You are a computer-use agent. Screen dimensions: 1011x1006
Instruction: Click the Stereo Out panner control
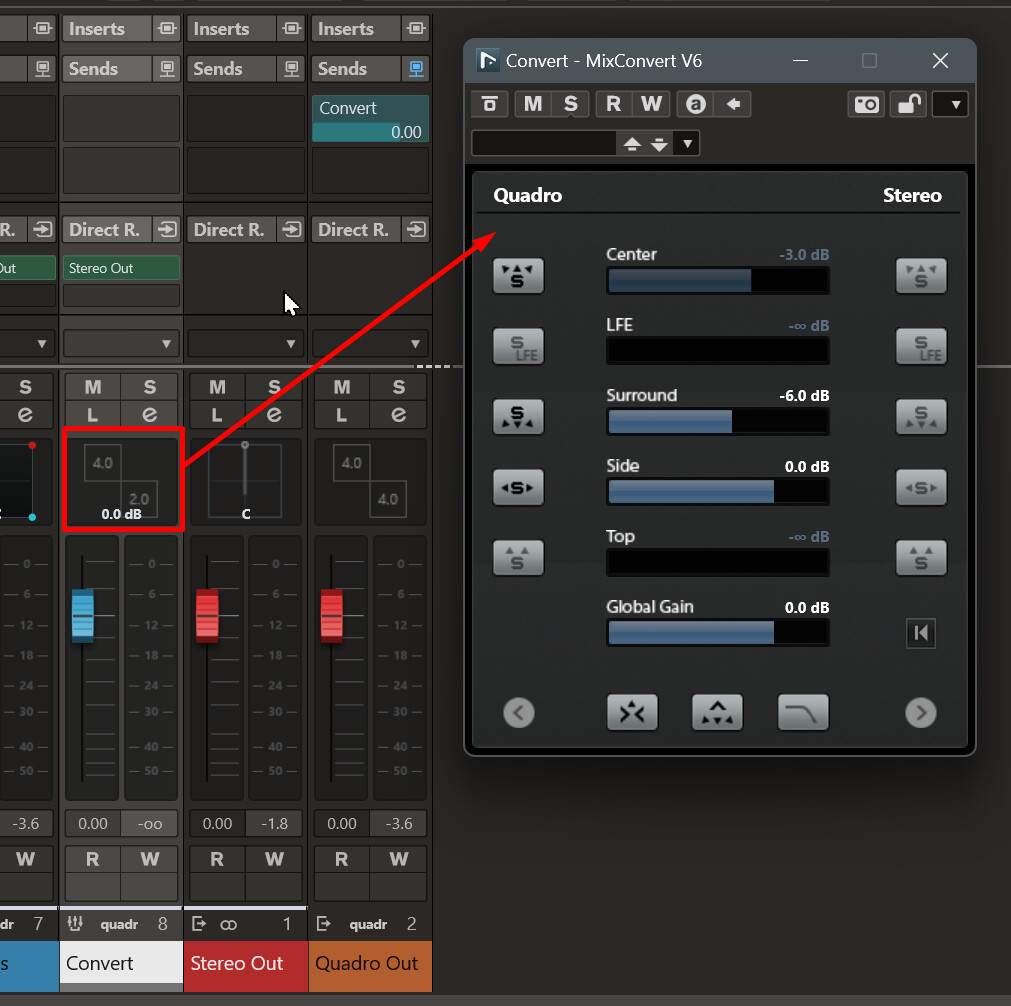click(x=245, y=481)
